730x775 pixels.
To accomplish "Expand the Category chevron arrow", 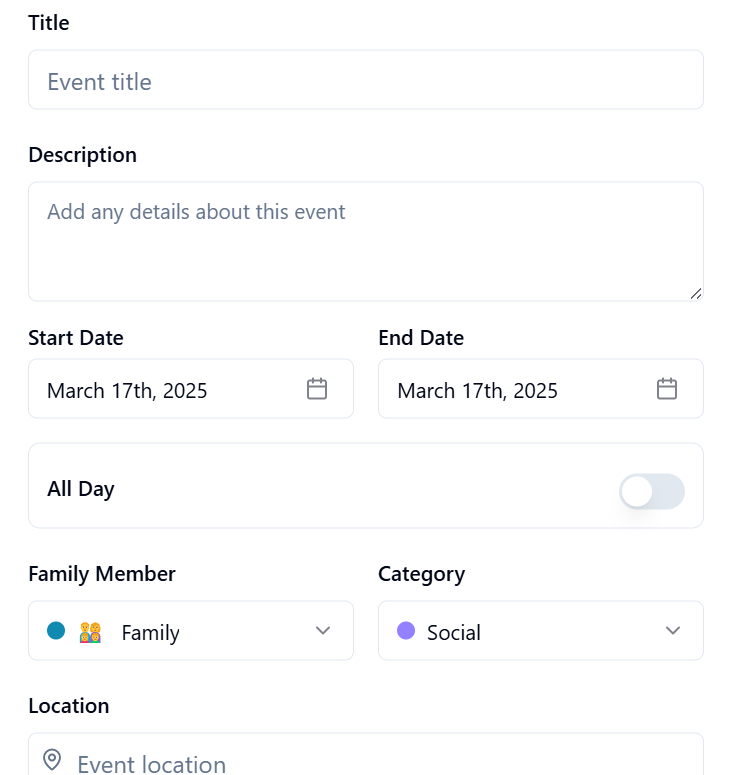I will (673, 630).
